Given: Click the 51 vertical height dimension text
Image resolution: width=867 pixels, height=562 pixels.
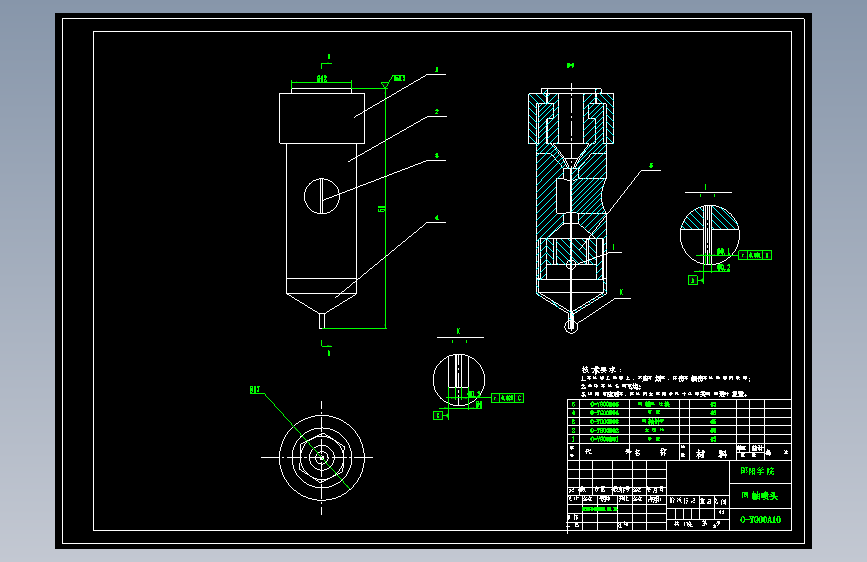Looking at the screenshot, I should click(x=381, y=209).
